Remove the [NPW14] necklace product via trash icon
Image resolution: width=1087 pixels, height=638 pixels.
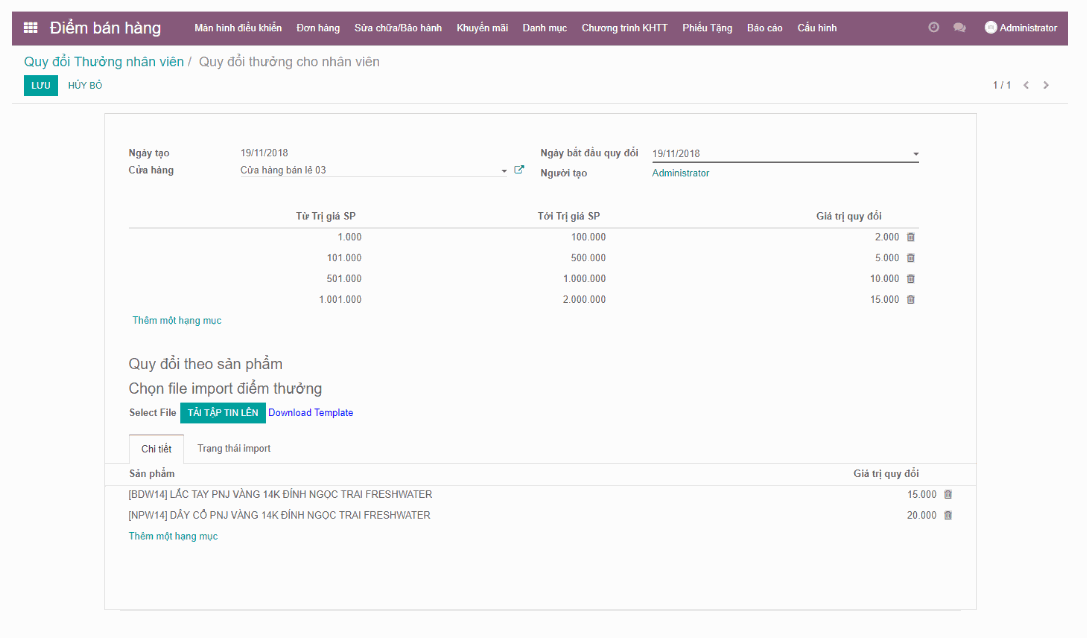947,515
